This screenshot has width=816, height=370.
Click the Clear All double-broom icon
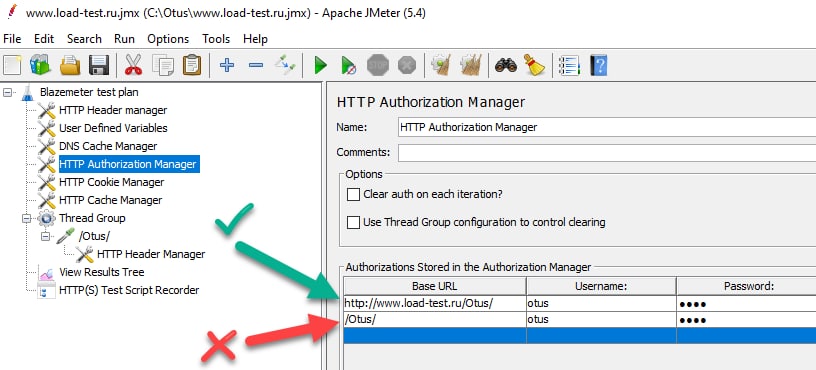coord(470,66)
